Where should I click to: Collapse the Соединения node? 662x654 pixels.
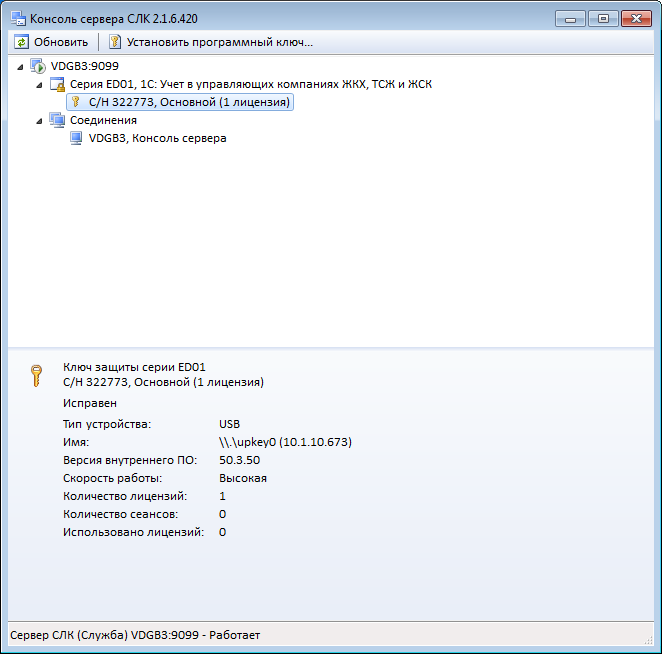pyautogui.click(x=39, y=121)
